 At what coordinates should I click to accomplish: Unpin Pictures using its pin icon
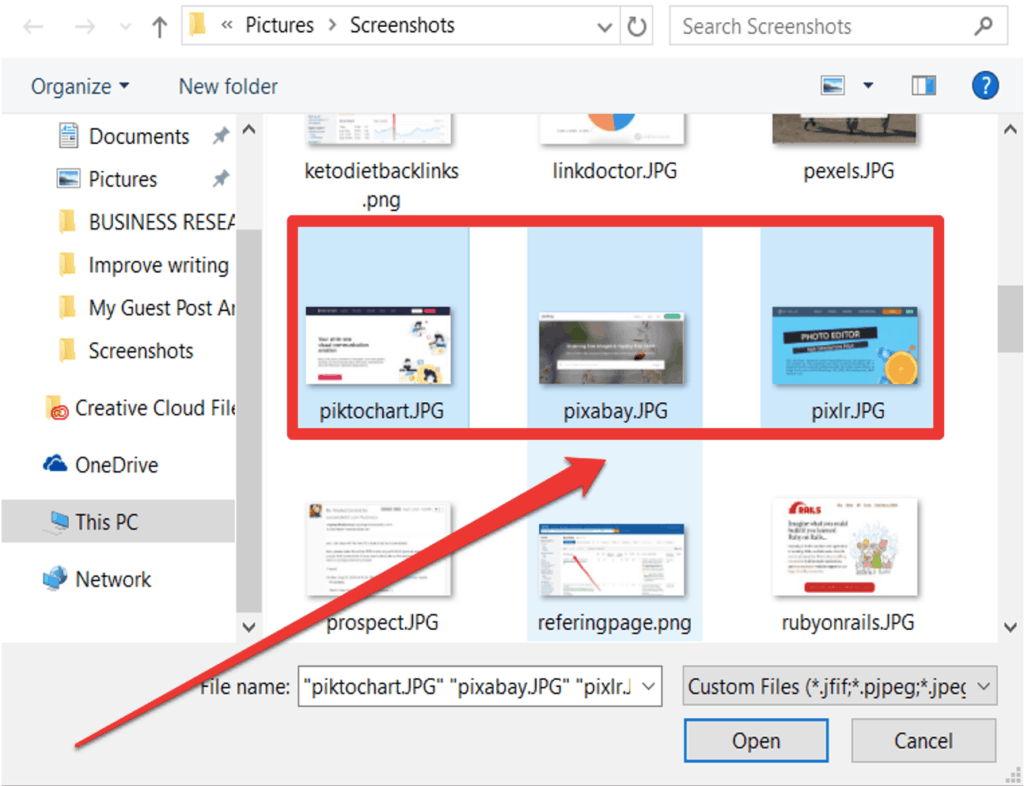tap(221, 178)
